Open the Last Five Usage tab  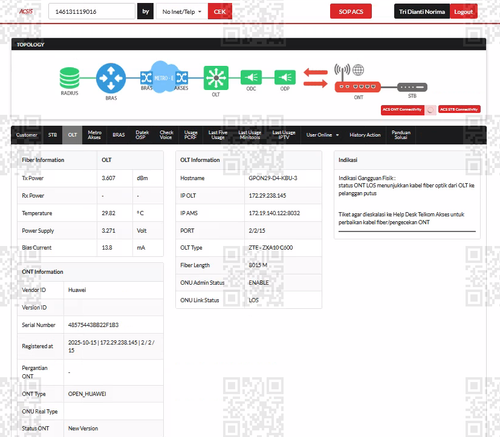click(218, 135)
